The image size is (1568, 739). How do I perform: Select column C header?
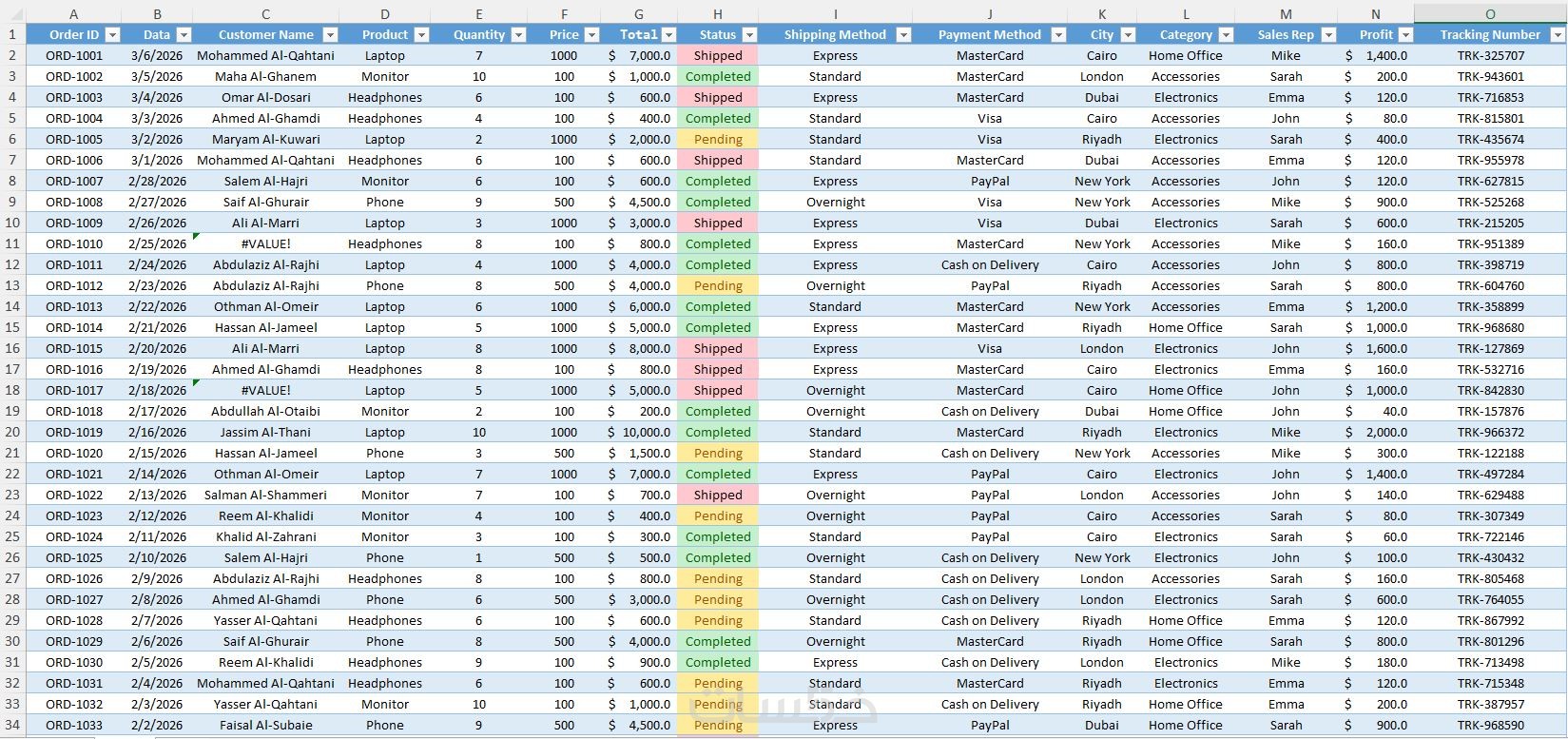[265, 13]
